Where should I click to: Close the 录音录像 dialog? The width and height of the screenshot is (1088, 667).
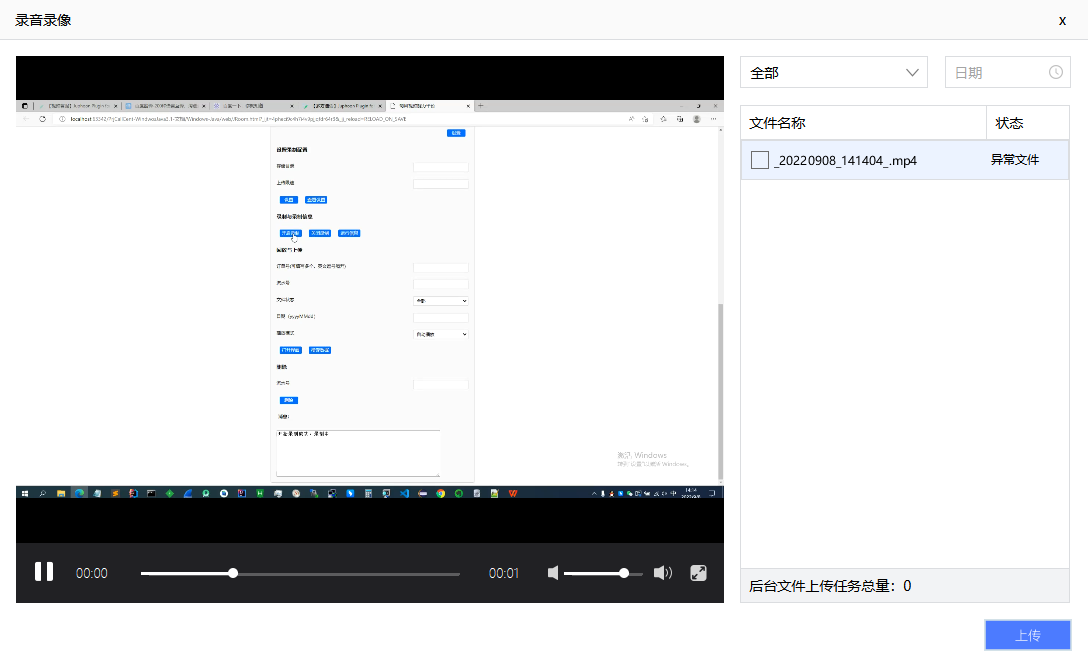1062,21
